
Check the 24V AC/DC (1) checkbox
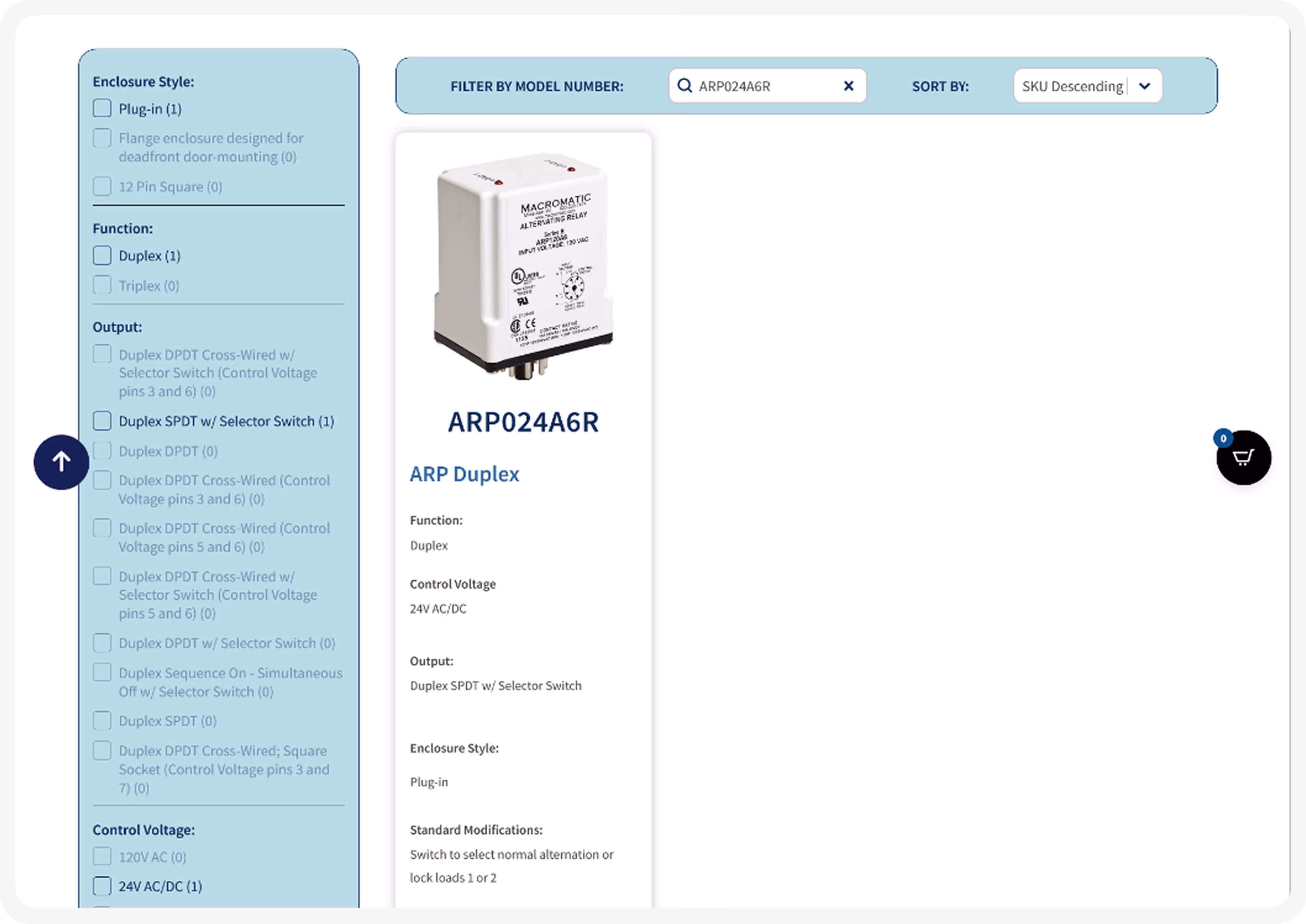point(102,886)
